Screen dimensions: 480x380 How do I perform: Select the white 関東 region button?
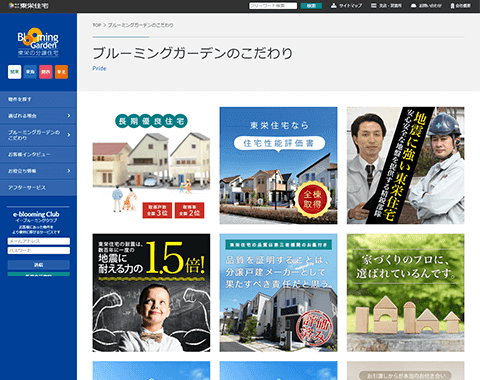pyautogui.click(x=14, y=72)
